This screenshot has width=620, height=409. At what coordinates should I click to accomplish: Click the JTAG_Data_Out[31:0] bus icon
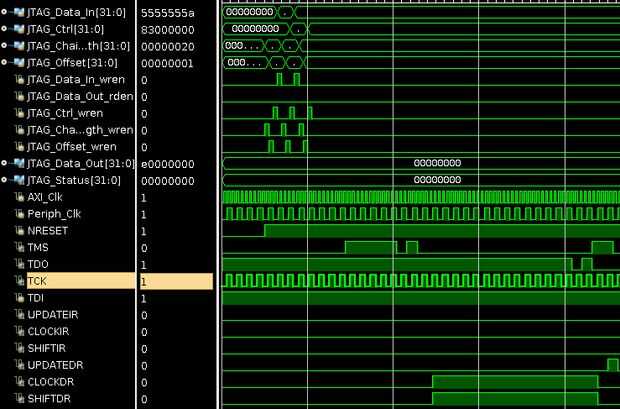tap(19, 163)
